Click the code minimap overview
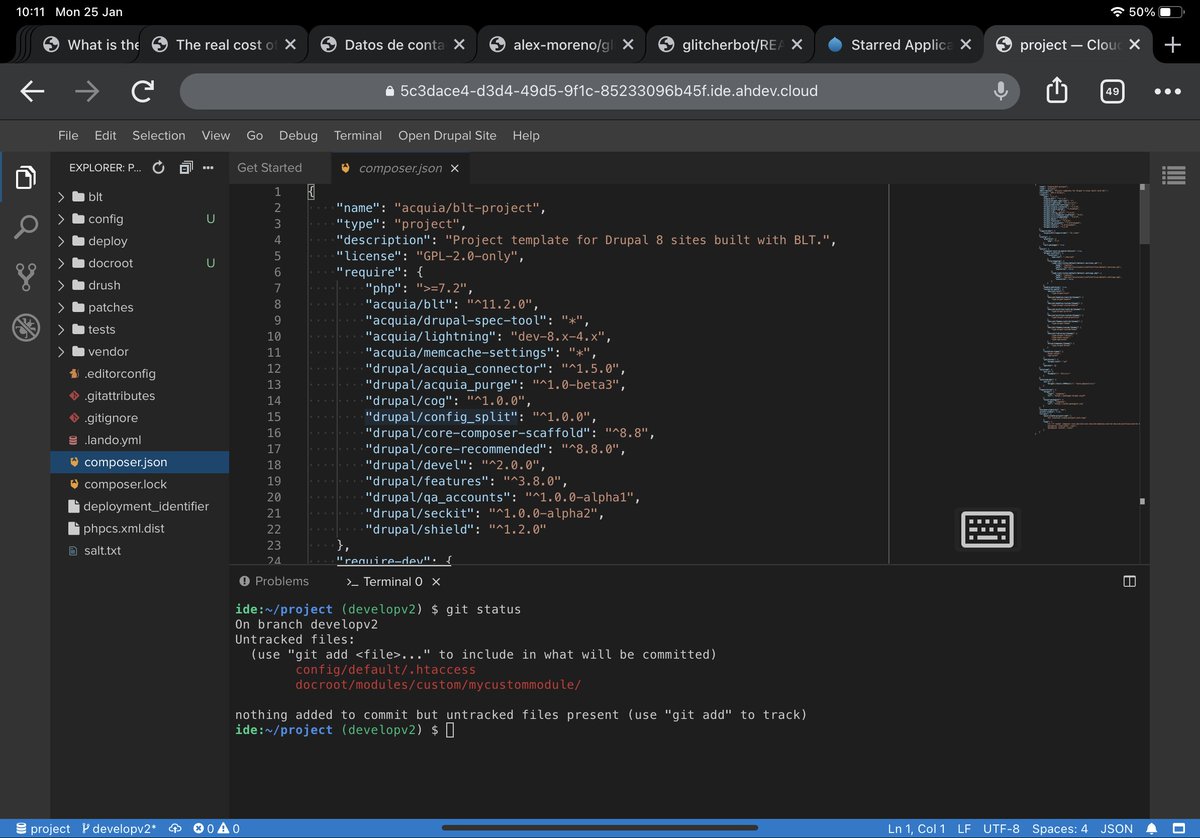 [1088, 310]
